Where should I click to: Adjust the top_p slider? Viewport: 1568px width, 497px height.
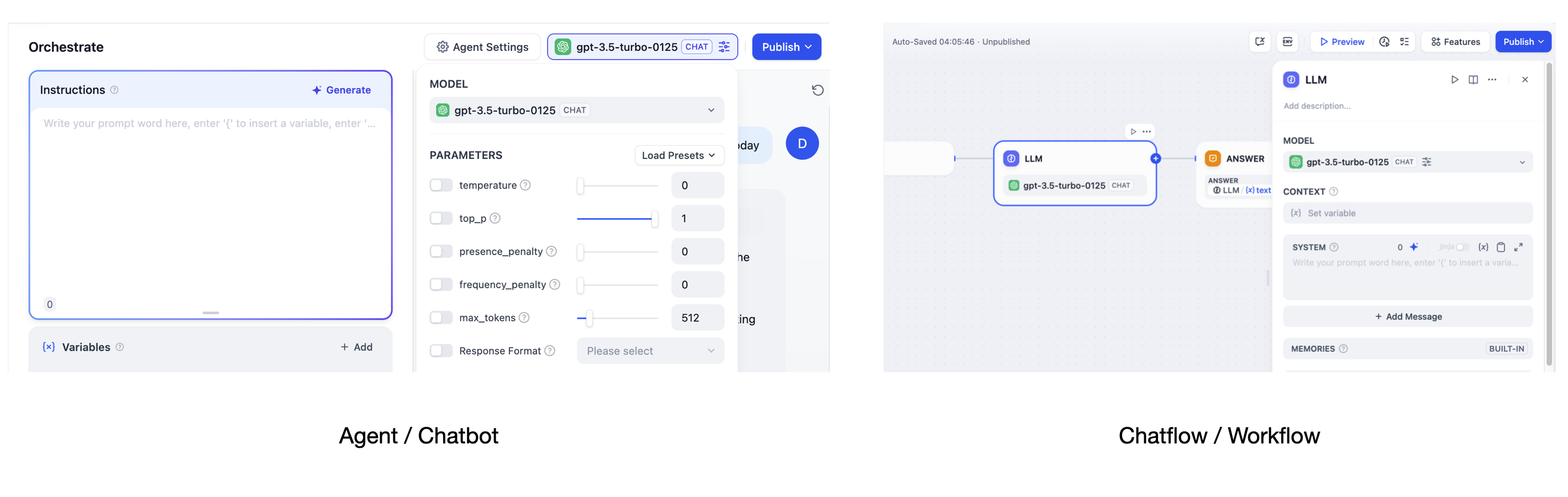click(x=617, y=218)
